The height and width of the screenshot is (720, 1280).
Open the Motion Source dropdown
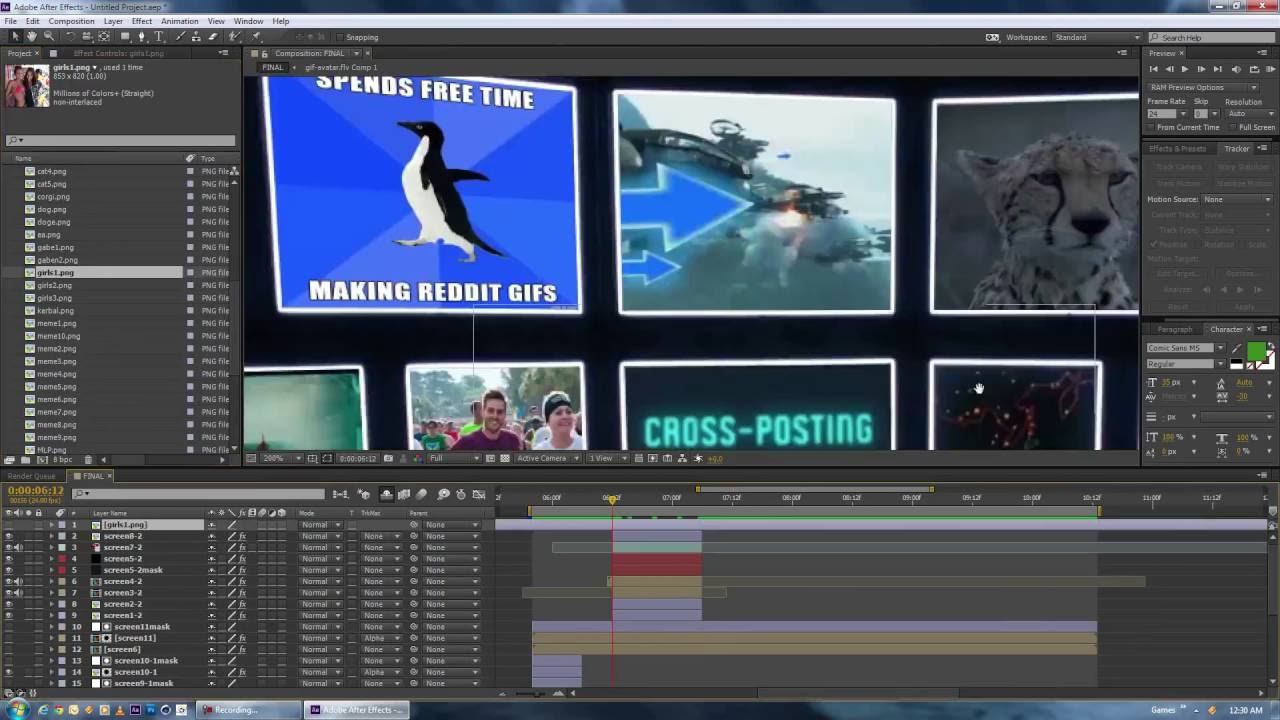coord(1237,199)
